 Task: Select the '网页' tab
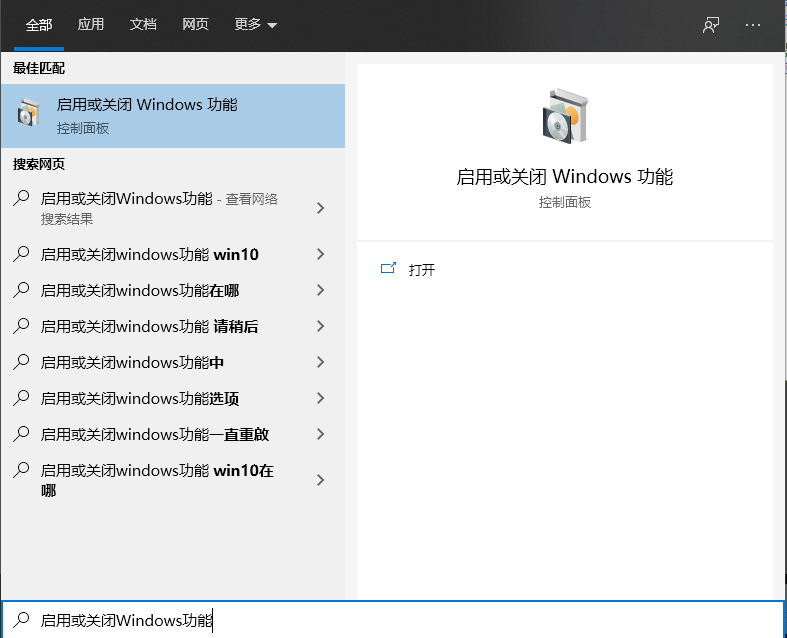pos(195,25)
